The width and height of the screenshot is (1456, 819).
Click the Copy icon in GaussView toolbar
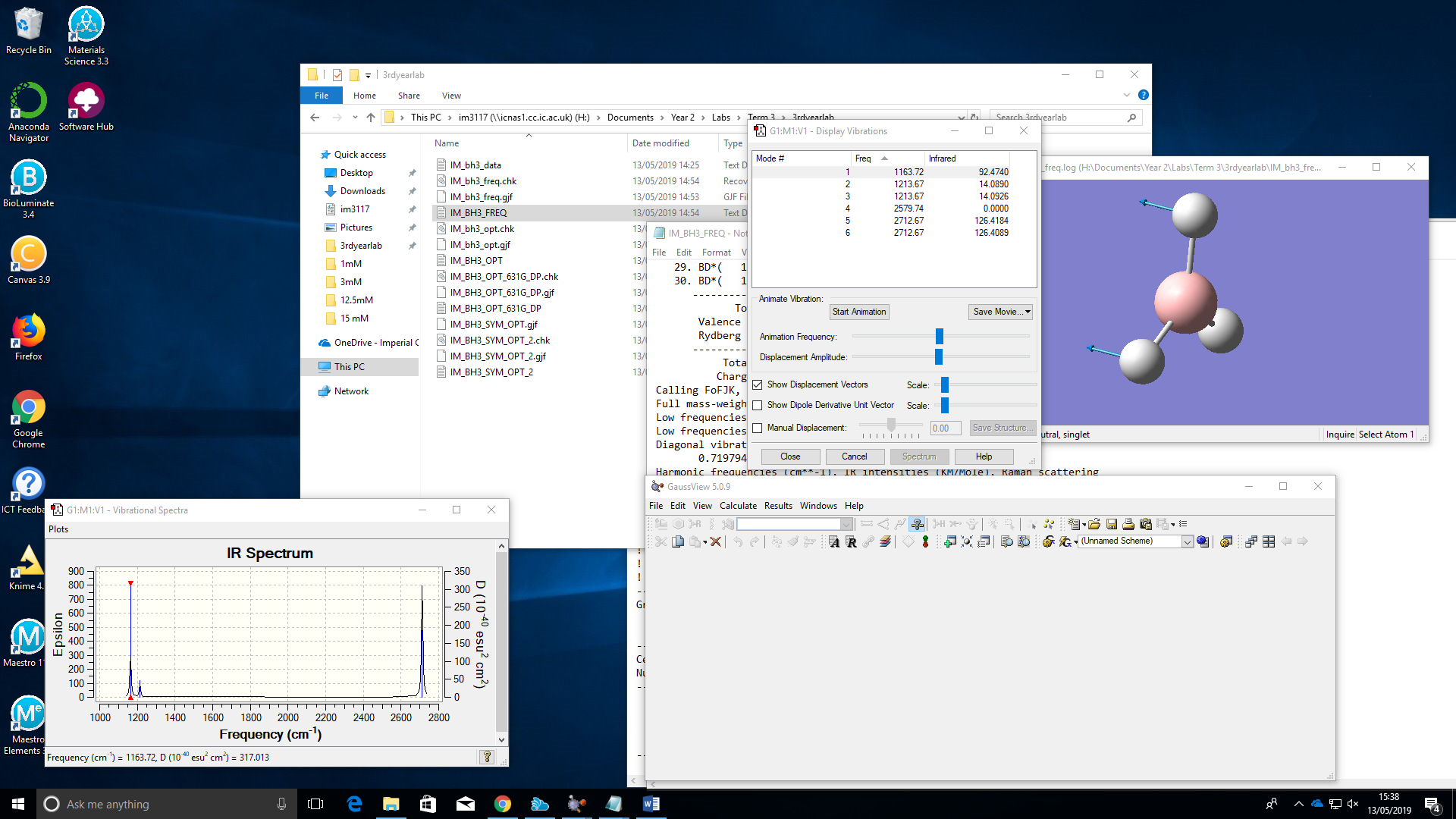[678, 541]
